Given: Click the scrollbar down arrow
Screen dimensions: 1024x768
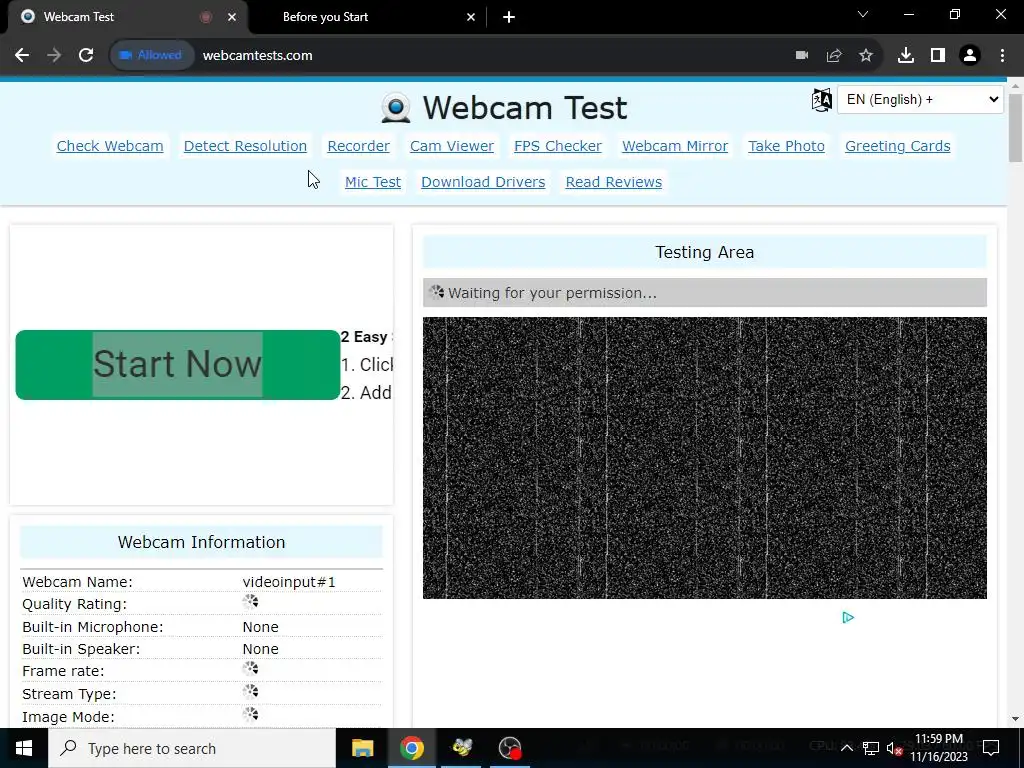Looking at the screenshot, I should (1015, 719).
